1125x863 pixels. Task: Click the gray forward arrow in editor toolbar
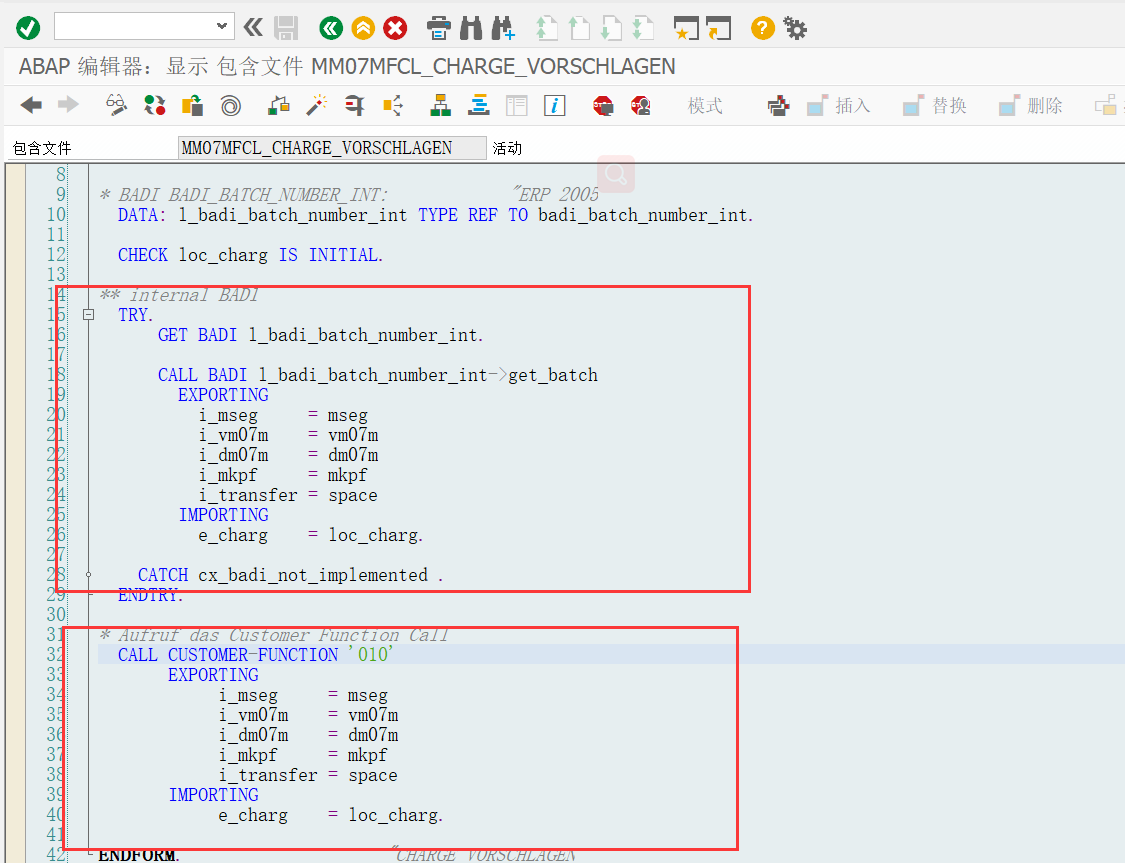coord(68,105)
